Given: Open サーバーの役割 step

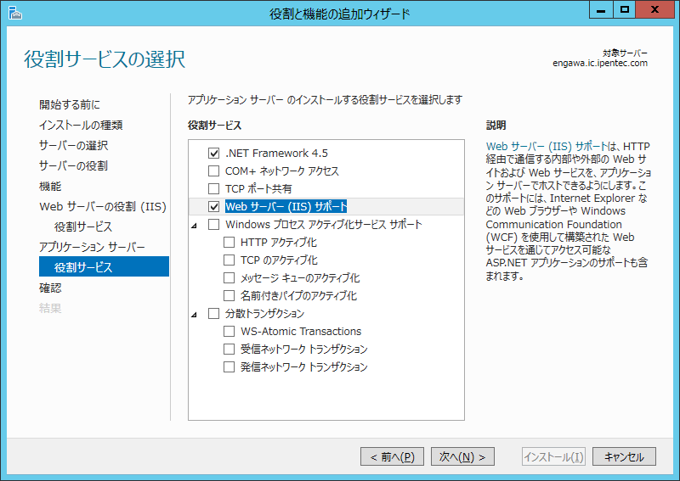Looking at the screenshot, I should click(x=73, y=166).
